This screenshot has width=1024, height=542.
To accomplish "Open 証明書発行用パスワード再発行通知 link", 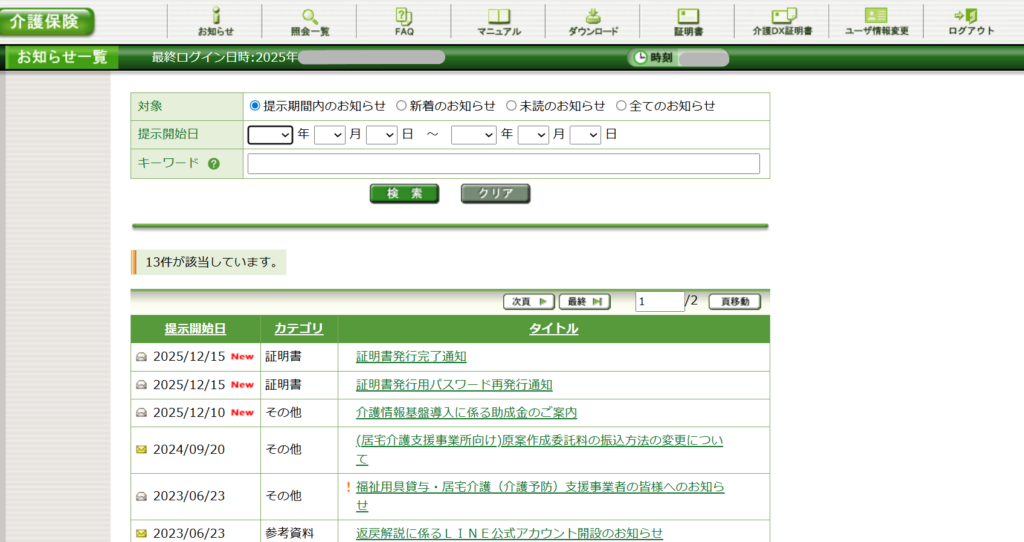I will 454,385.
